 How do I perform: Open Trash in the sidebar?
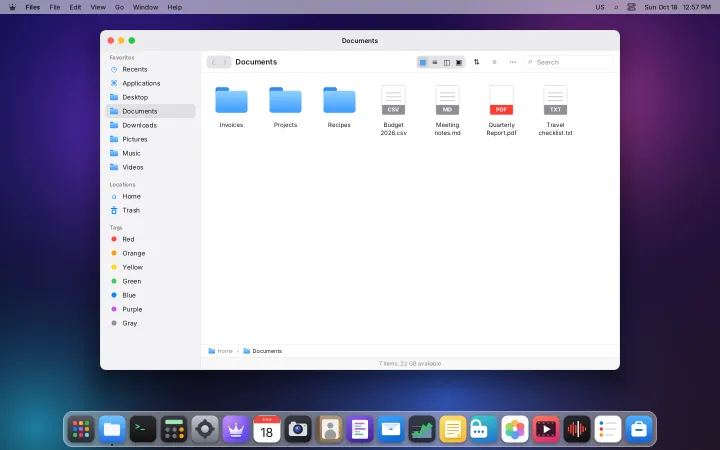(x=151, y=210)
